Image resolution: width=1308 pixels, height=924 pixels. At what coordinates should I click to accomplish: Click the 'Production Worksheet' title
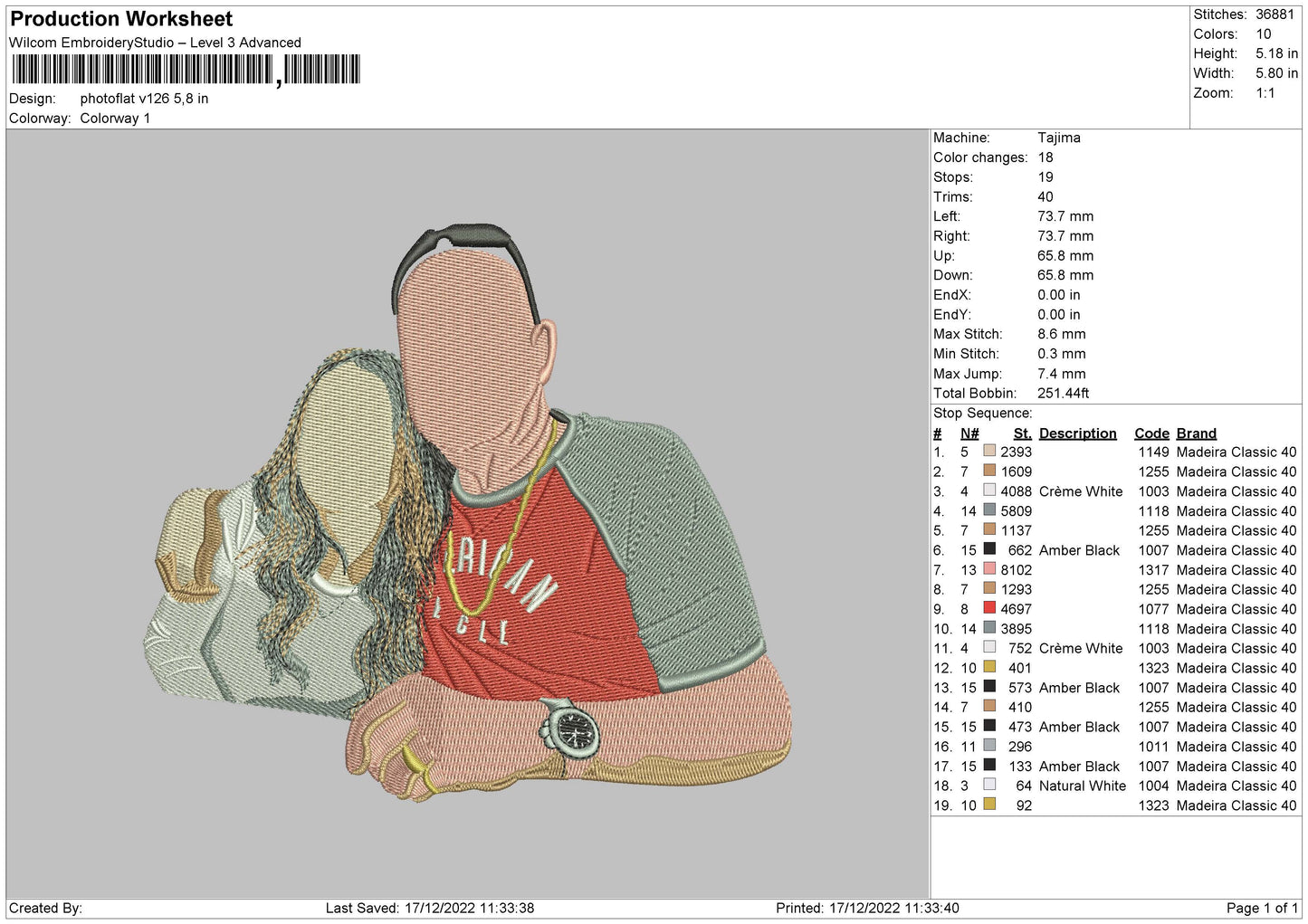click(121, 19)
